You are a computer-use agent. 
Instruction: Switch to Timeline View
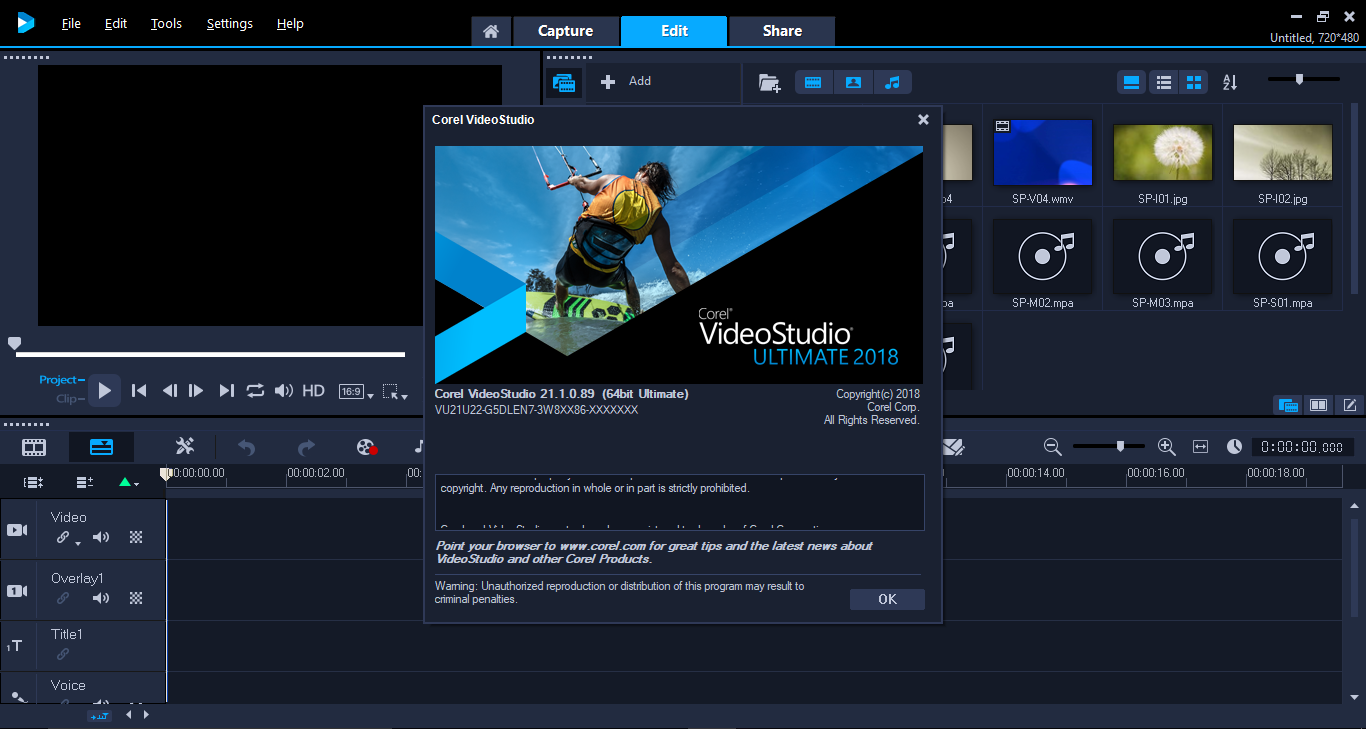click(101, 447)
